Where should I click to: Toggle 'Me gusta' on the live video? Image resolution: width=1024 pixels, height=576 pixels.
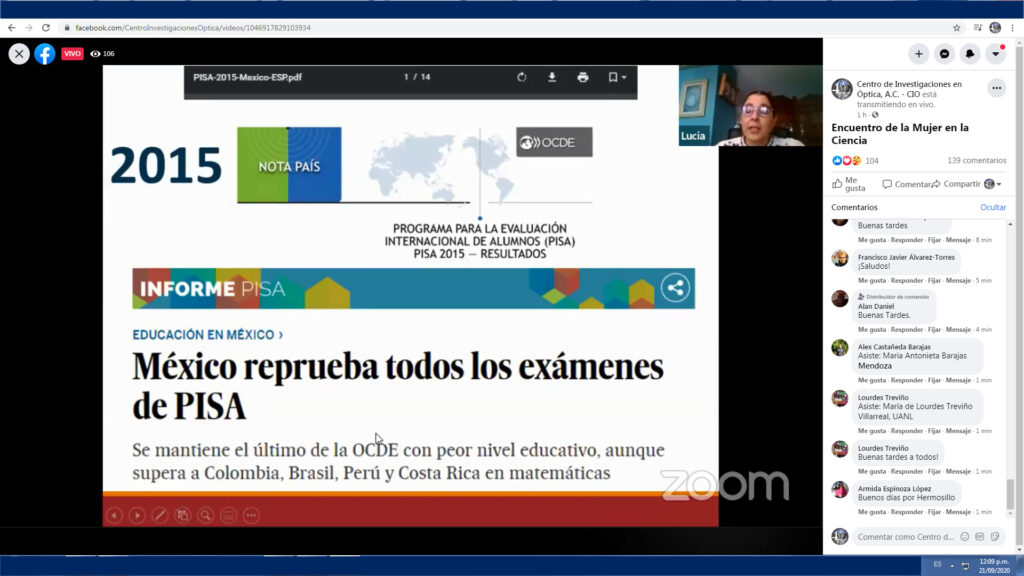point(850,185)
